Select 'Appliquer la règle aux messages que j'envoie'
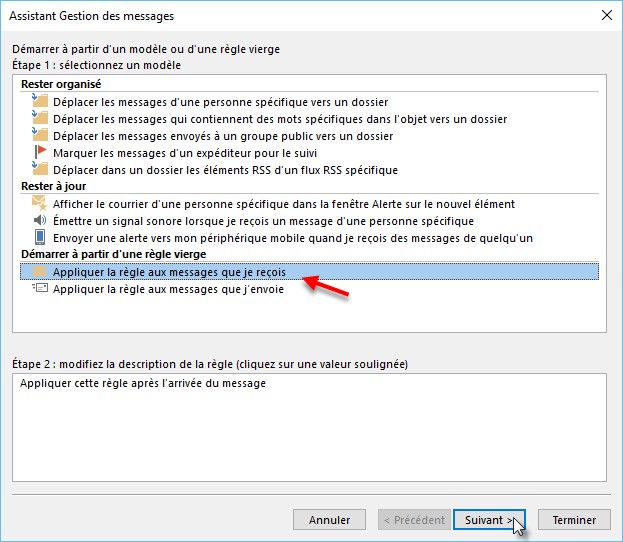This screenshot has height=542, width=623. [168, 288]
